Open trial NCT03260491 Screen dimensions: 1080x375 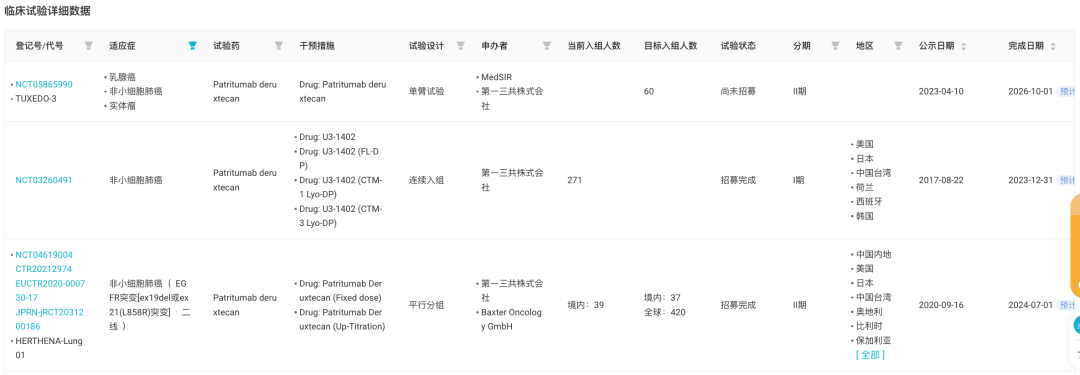click(44, 180)
